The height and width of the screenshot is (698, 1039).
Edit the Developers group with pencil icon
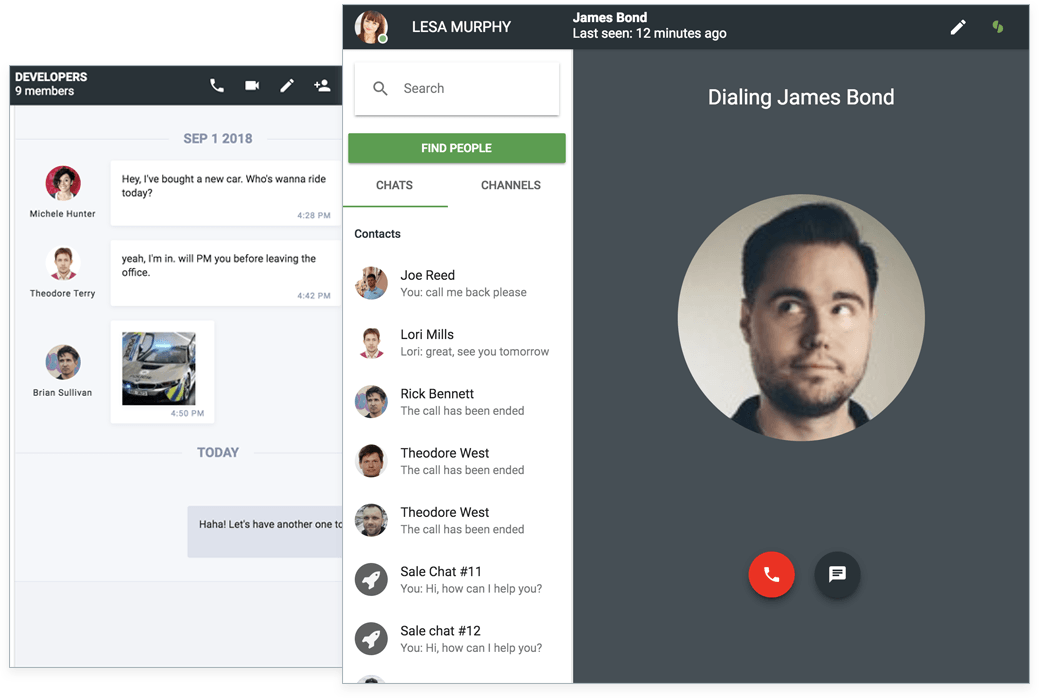point(287,86)
